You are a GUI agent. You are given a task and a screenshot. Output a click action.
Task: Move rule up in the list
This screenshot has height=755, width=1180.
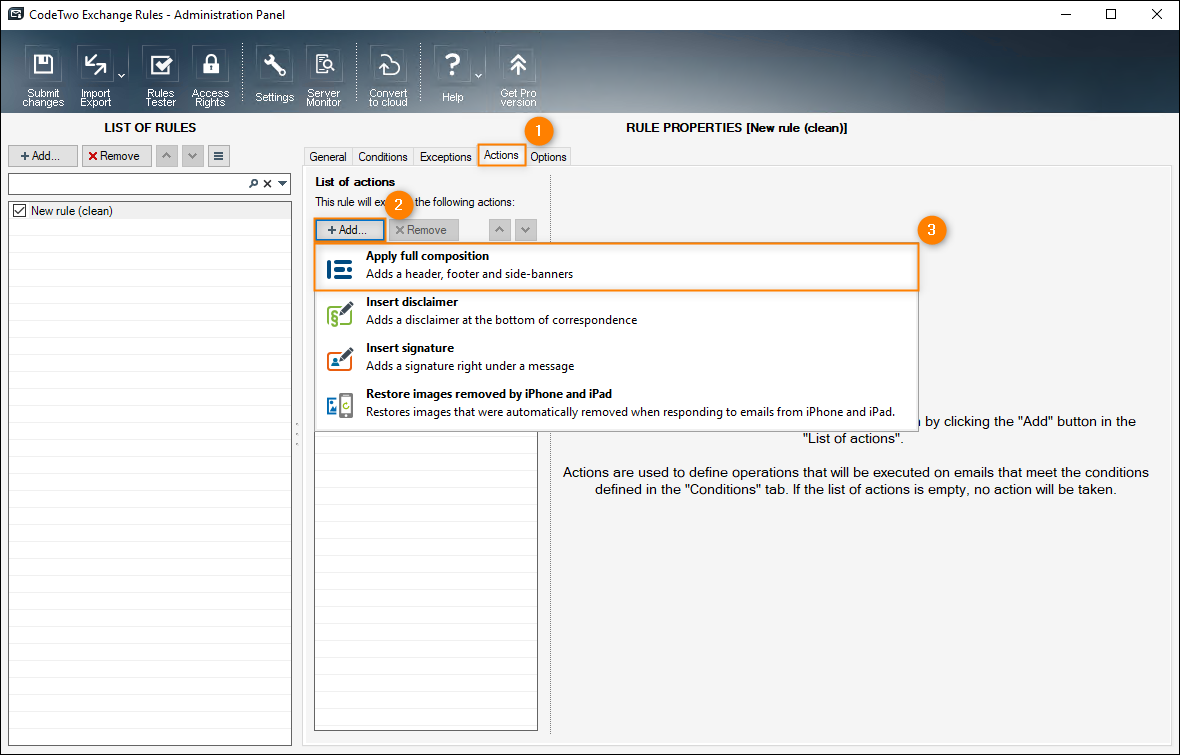point(166,156)
